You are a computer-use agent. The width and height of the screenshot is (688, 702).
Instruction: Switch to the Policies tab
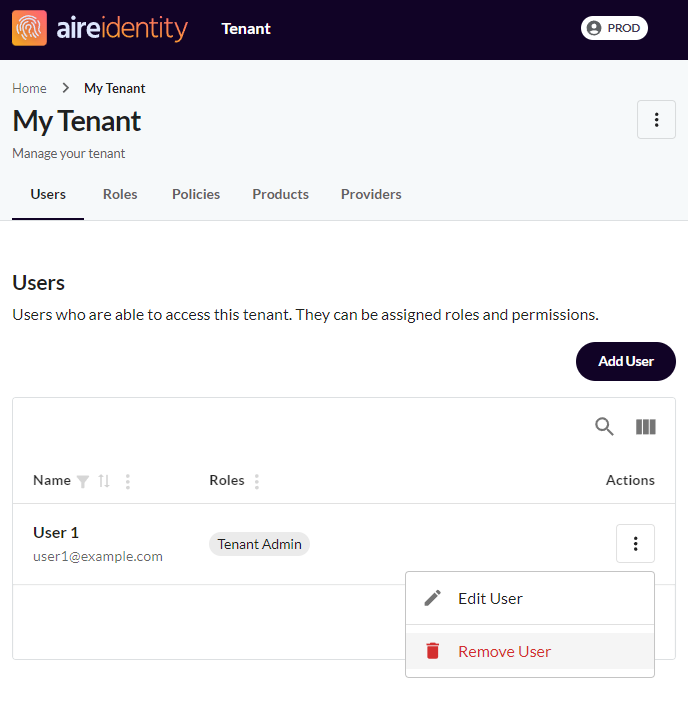point(196,194)
